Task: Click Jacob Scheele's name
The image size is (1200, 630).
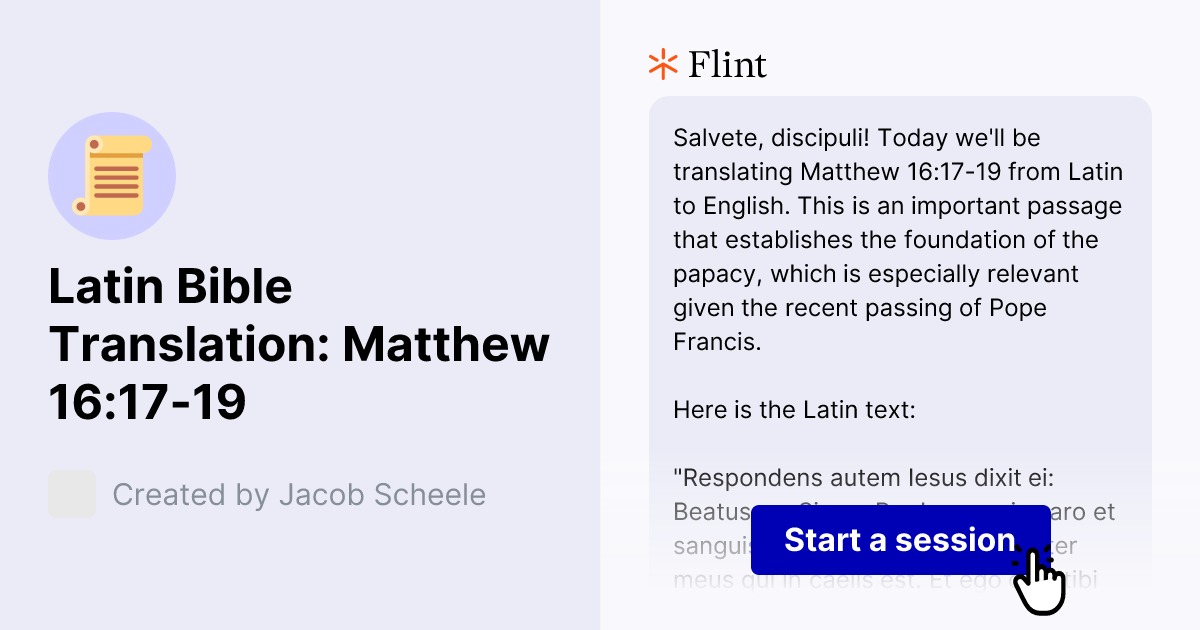Action: point(387,493)
